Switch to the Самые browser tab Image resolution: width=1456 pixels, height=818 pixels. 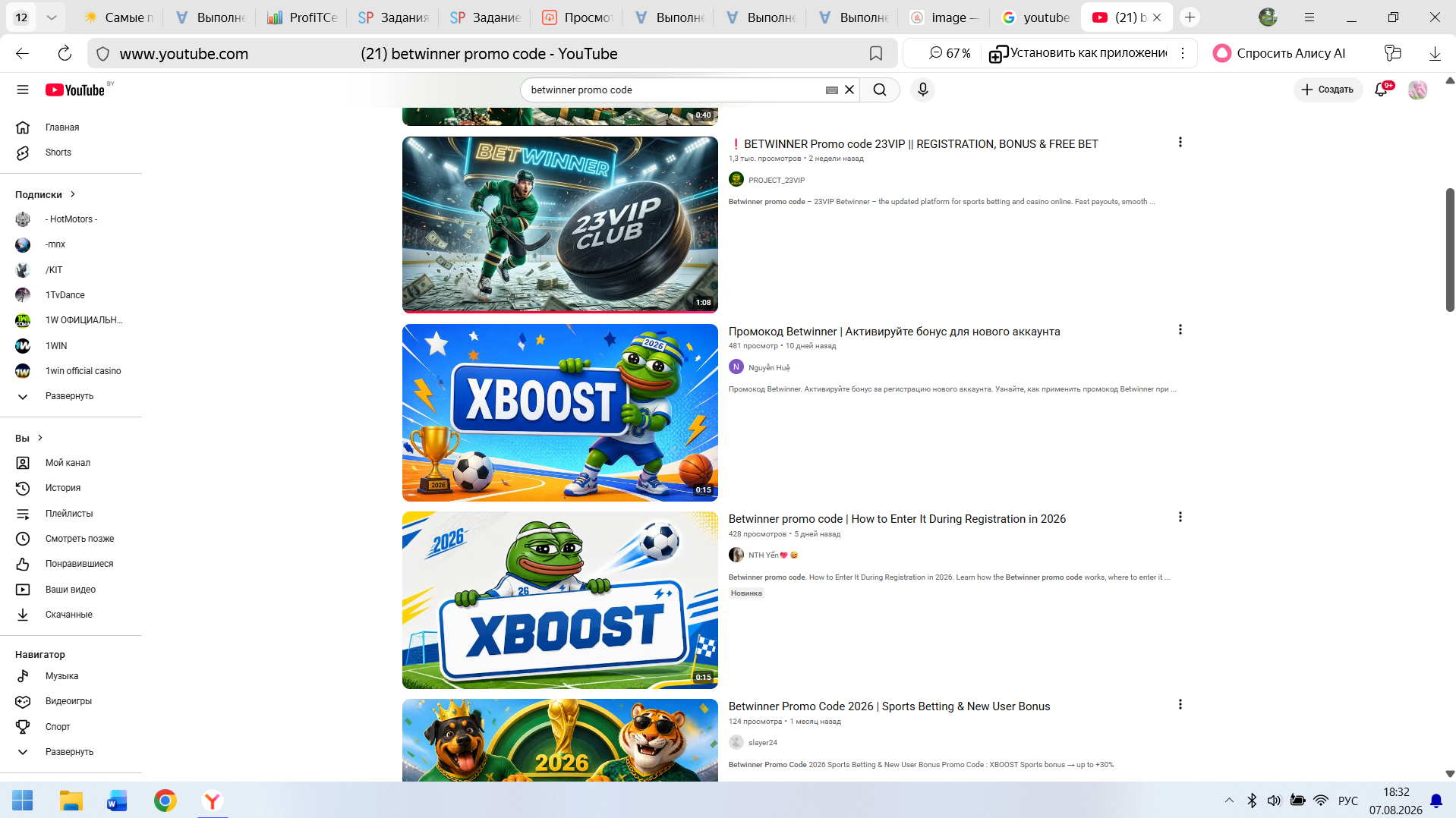click(x=118, y=17)
